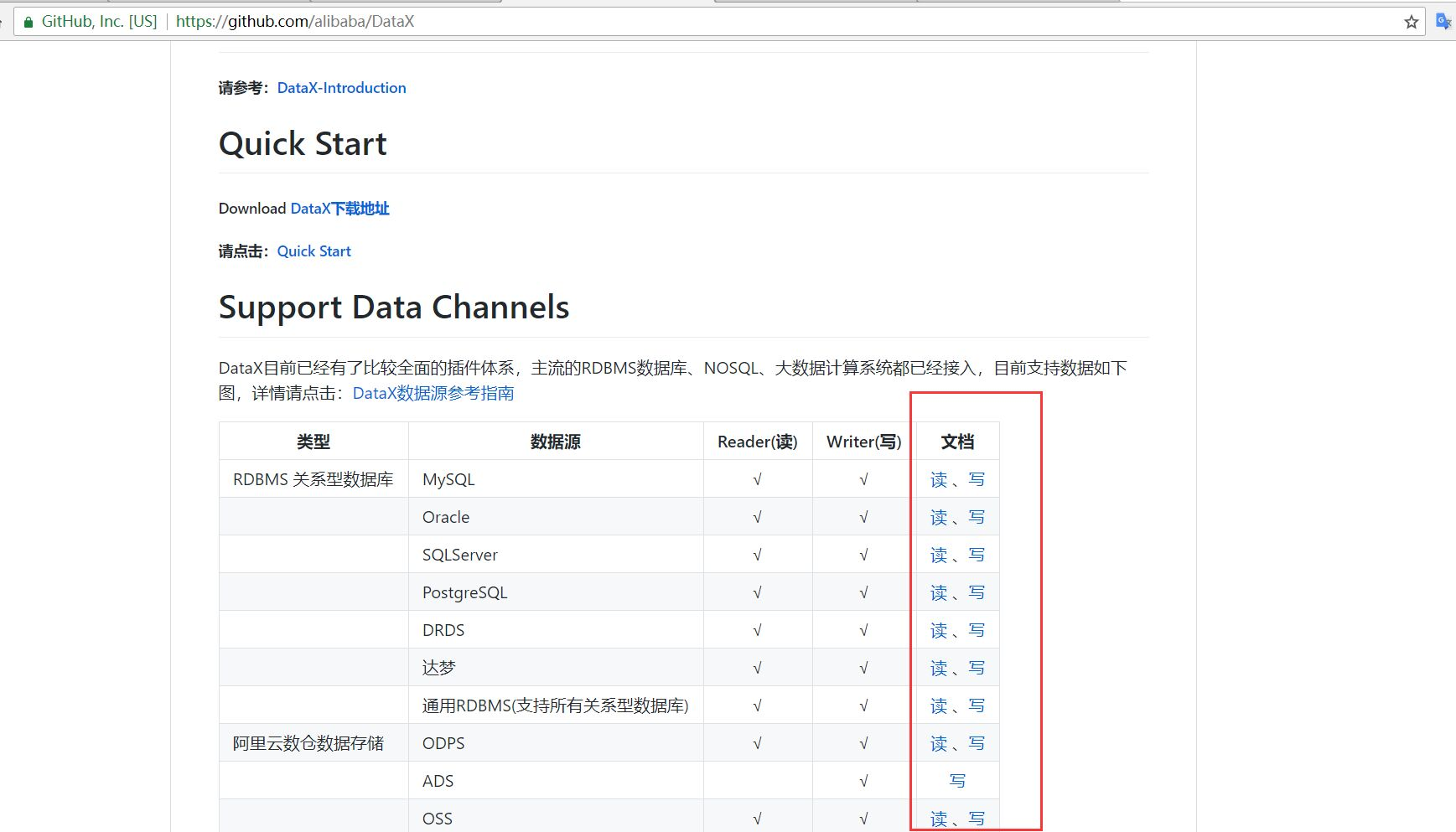The height and width of the screenshot is (832, 1456).
Task: Open the 写 documentation link for Oracle
Action: pyautogui.click(x=976, y=517)
